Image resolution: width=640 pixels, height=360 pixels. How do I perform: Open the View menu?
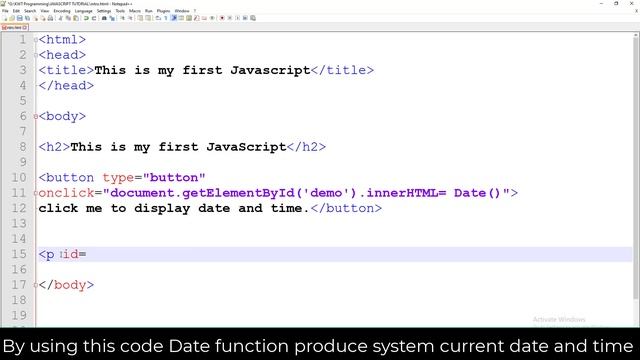coord(45,11)
